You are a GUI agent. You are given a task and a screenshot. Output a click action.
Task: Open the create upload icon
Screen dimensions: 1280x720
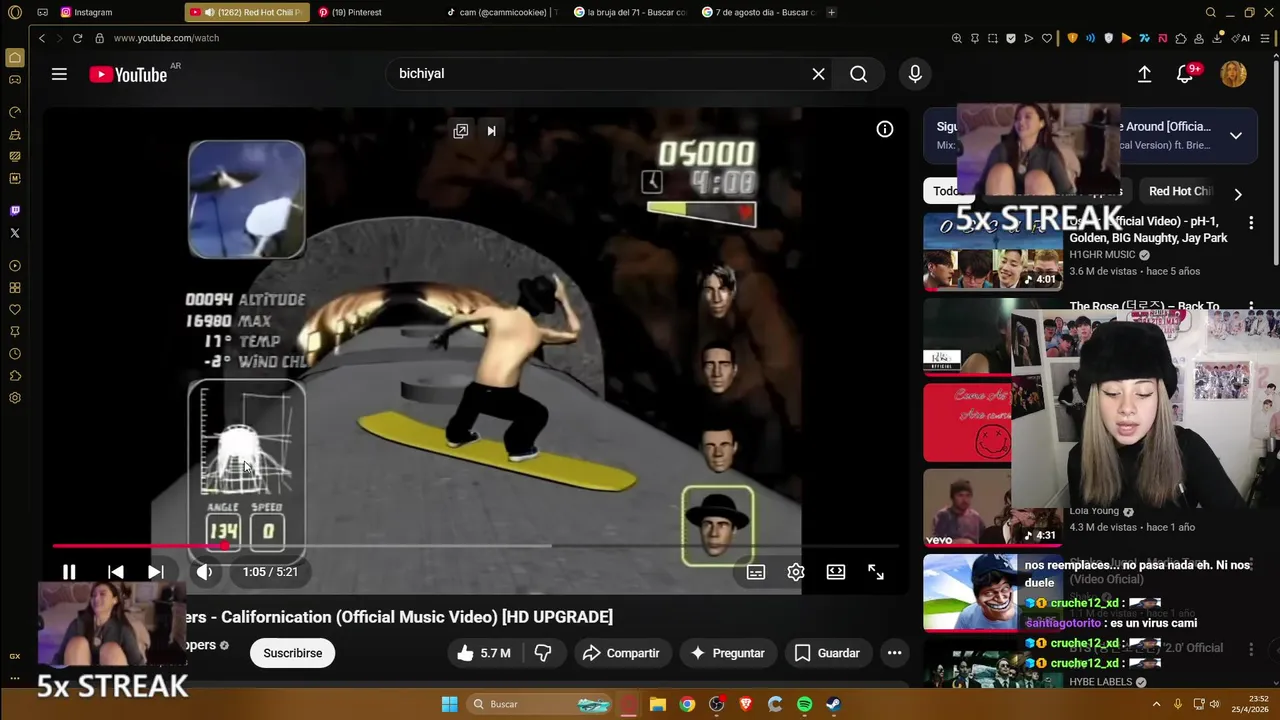pyautogui.click(x=1145, y=74)
